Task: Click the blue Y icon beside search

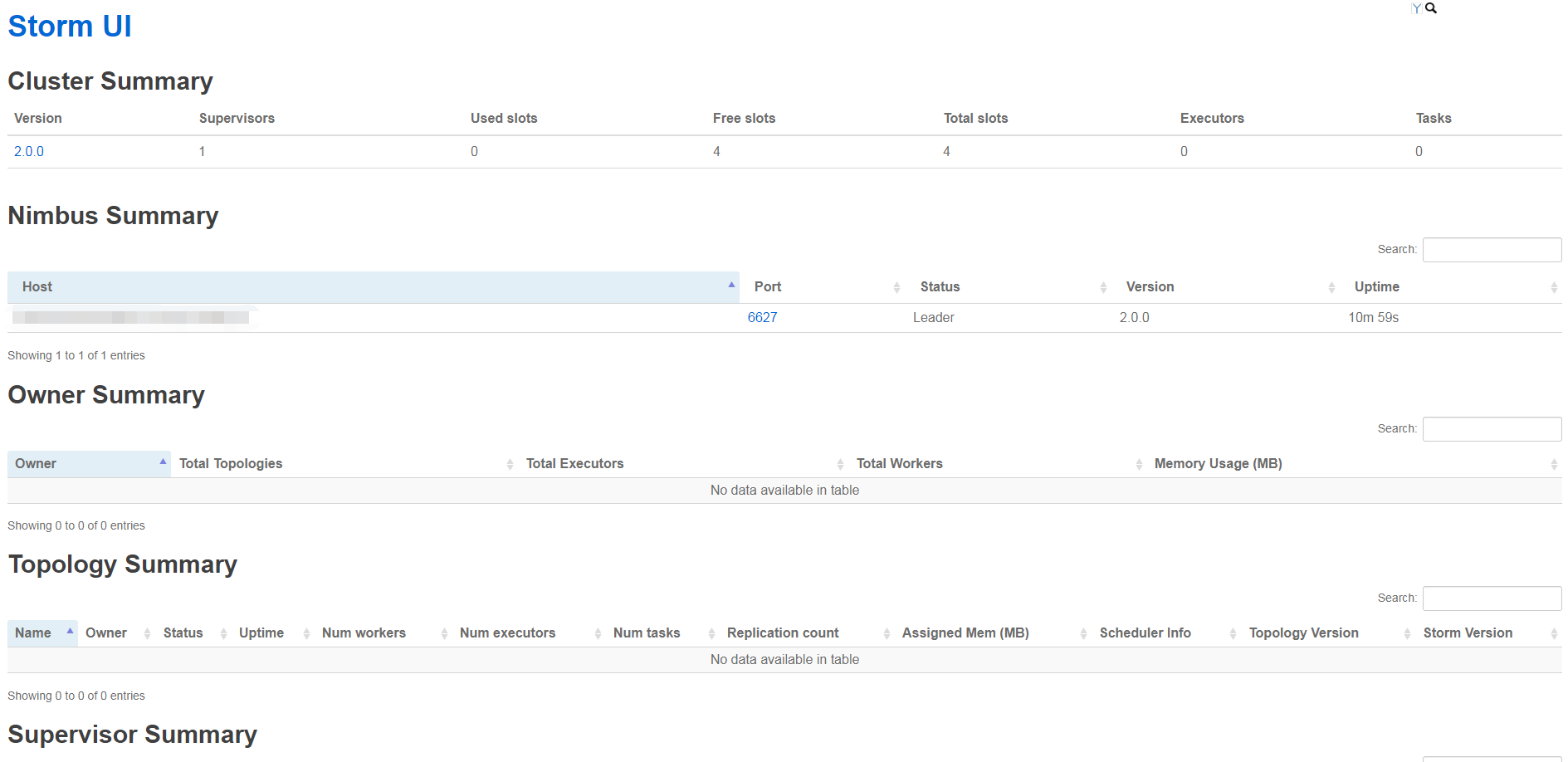Action: coord(1416,9)
